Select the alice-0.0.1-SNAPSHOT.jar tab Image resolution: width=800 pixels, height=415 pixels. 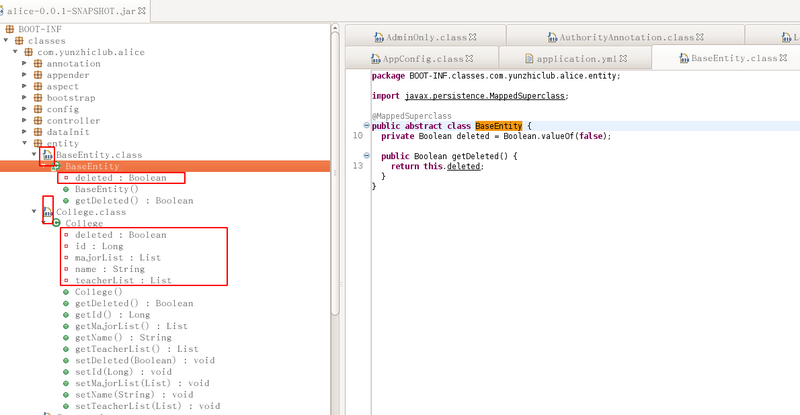click(74, 11)
